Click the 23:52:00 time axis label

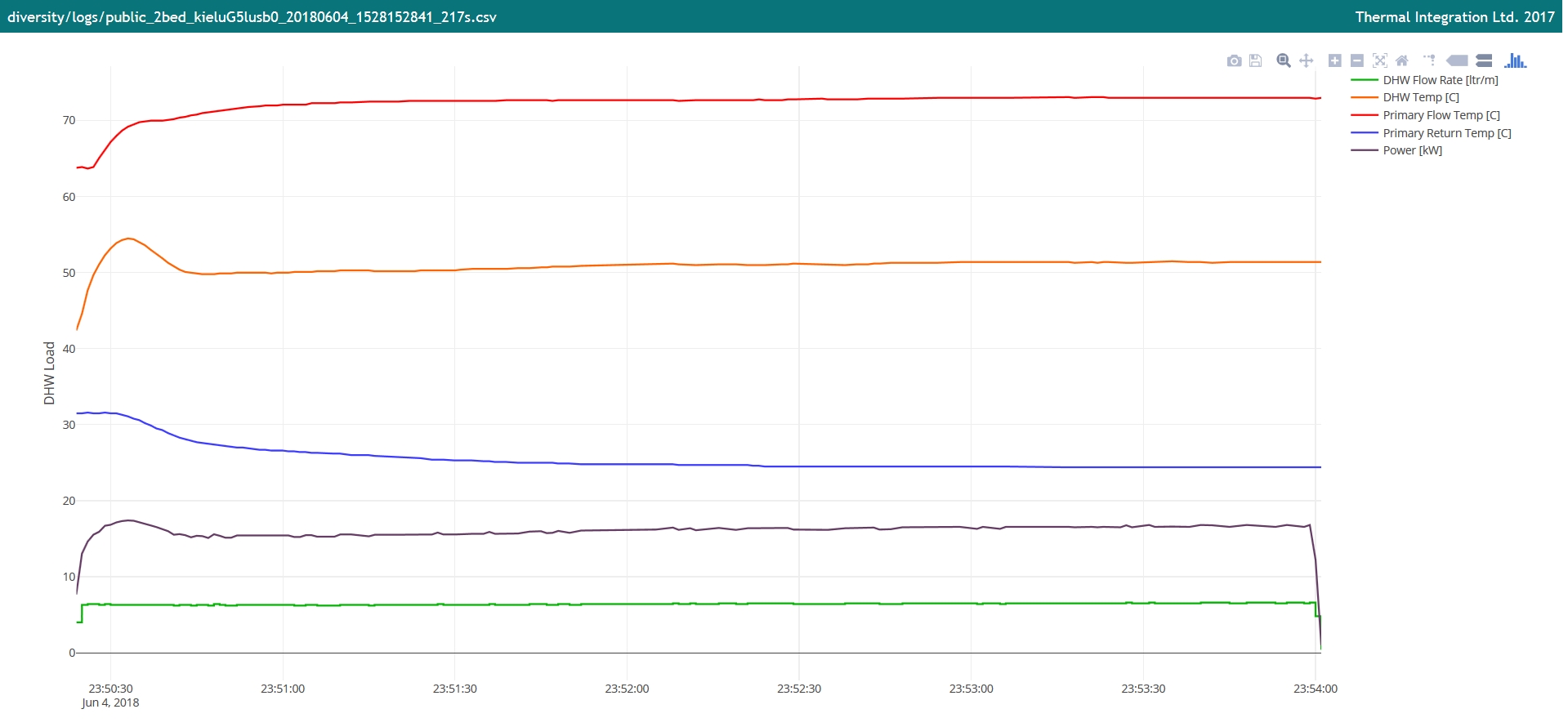coord(627,689)
